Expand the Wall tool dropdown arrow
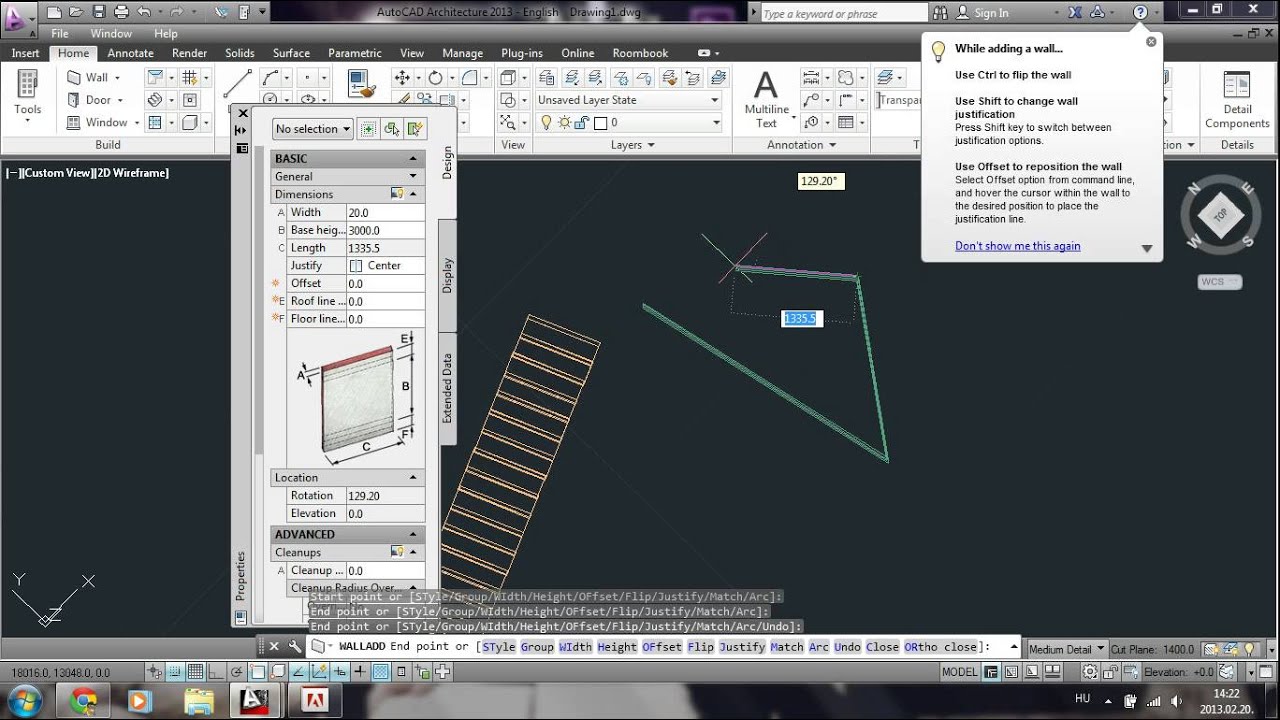The image size is (1280, 720). click(x=117, y=77)
